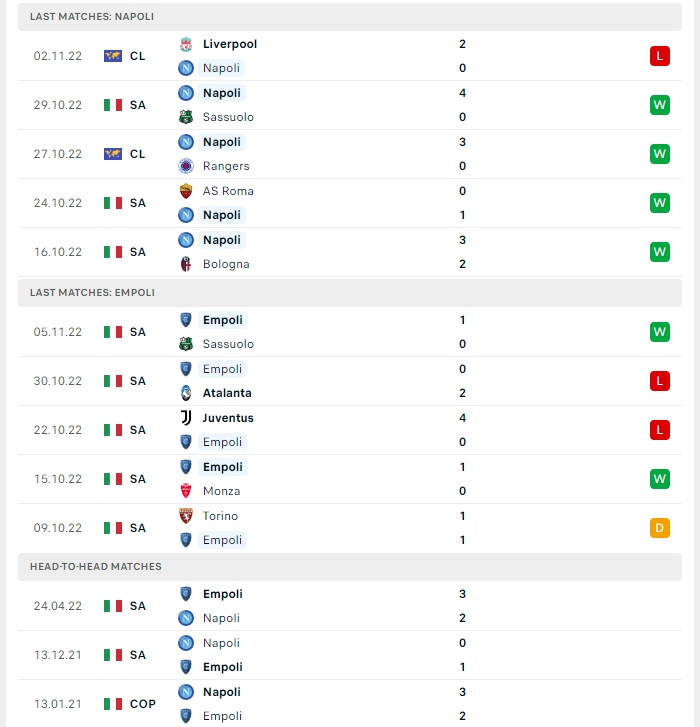Viewport: 700px width, 727px height.
Task: Click the Atalanta club crest
Action: coord(186,393)
